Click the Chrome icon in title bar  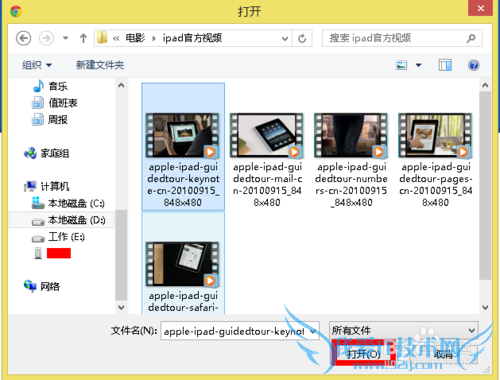point(16,11)
